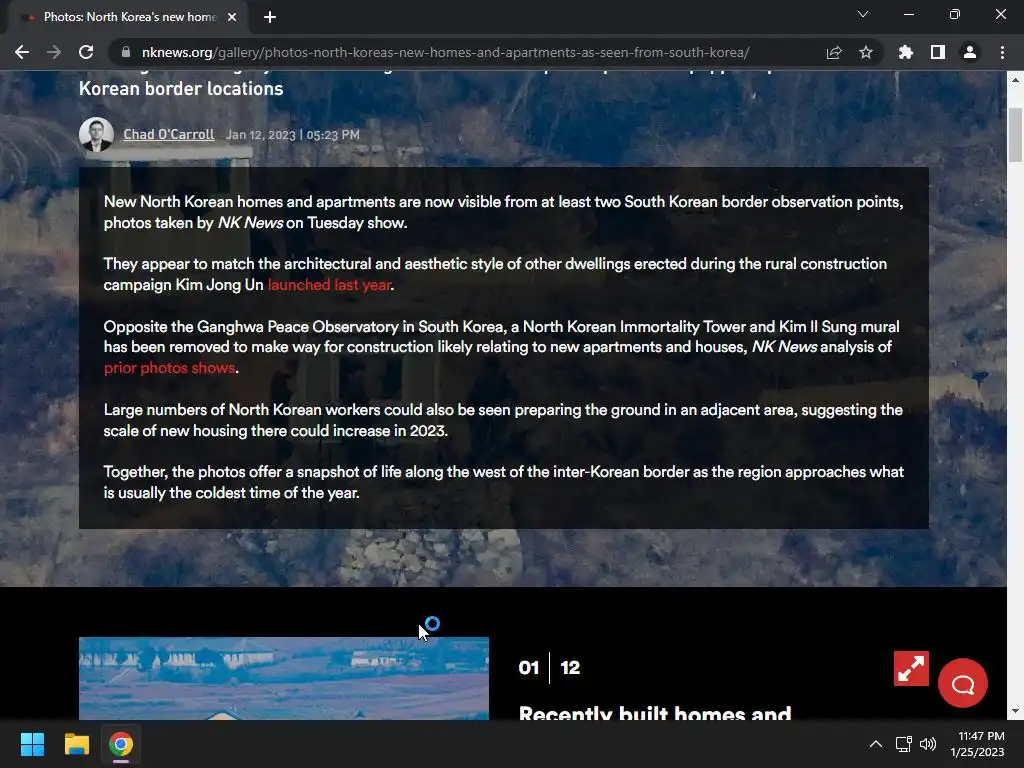This screenshot has width=1024, height=768.
Task: Close the NK News photos tab
Action: [232, 17]
